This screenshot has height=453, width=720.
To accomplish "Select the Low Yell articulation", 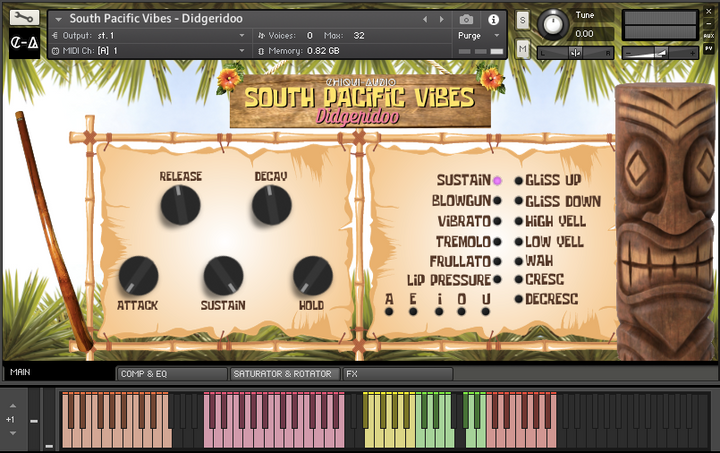I will click(518, 241).
